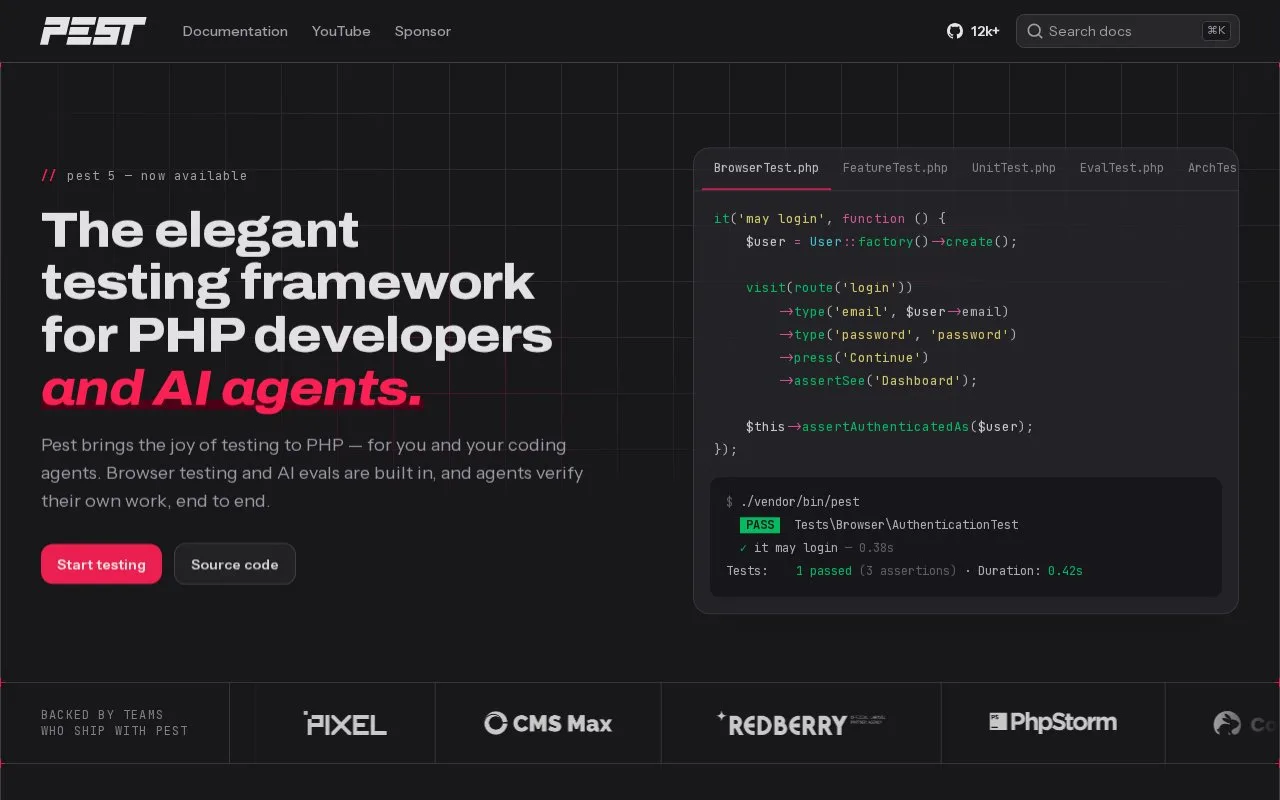Click the Pest logo in the header

(93, 31)
